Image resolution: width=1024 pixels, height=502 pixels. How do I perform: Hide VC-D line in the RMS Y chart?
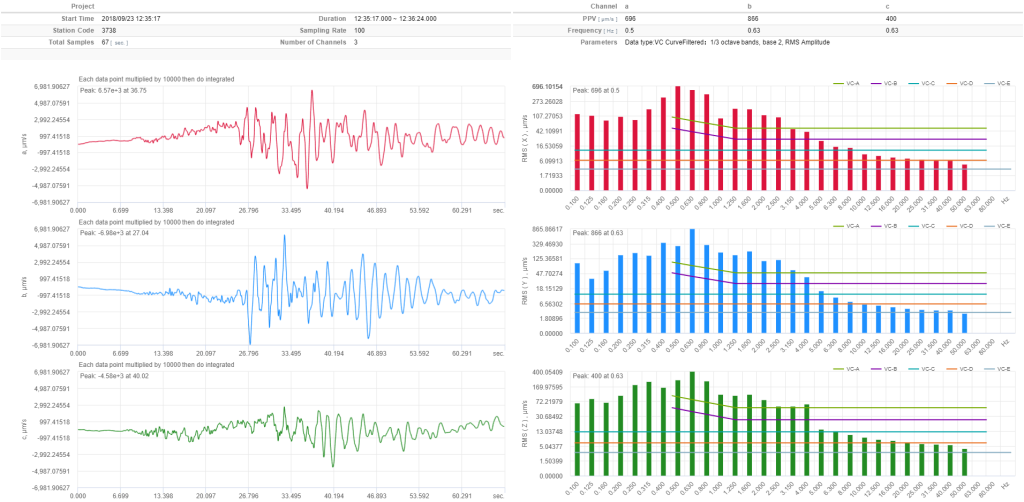tap(961, 226)
